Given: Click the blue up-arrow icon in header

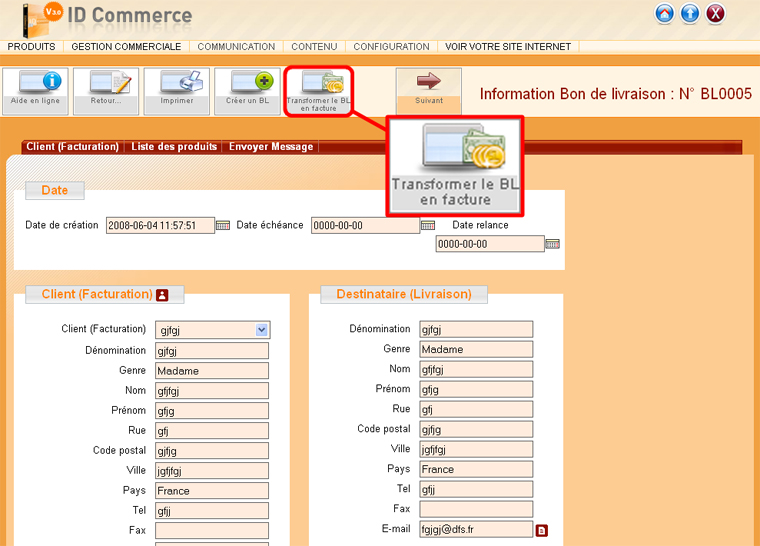Looking at the screenshot, I should tap(690, 14).
